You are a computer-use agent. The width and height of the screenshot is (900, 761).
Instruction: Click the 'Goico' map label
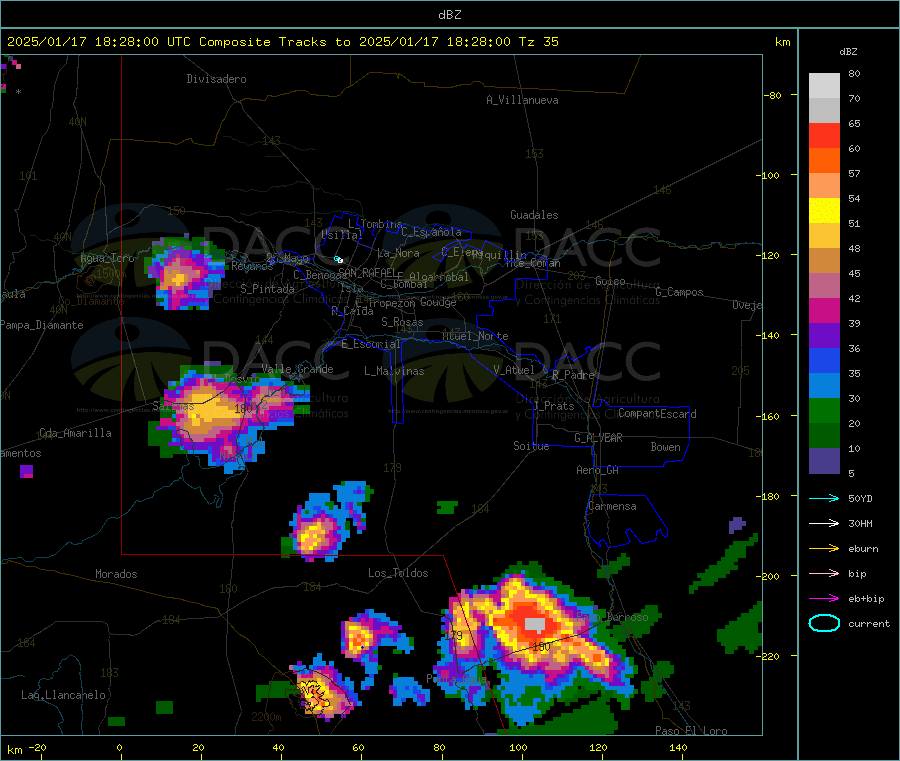[x=610, y=281]
